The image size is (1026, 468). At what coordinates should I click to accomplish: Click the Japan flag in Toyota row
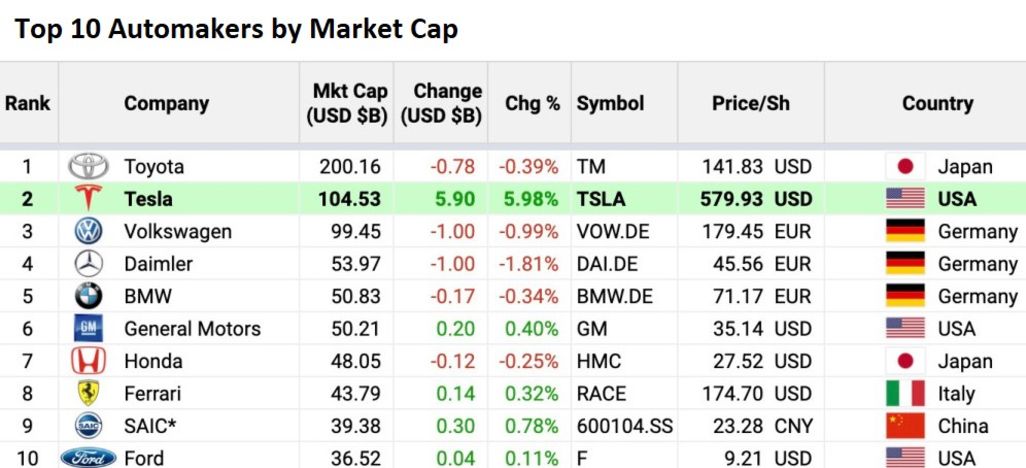906,166
